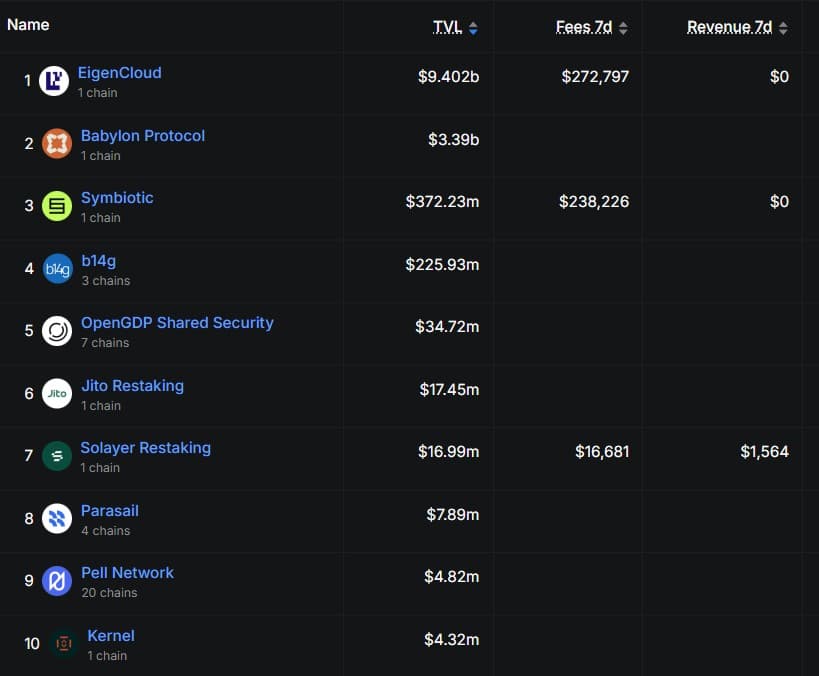Click the Babylon Protocol orange logo icon
The width and height of the screenshot is (819, 676).
(57, 144)
